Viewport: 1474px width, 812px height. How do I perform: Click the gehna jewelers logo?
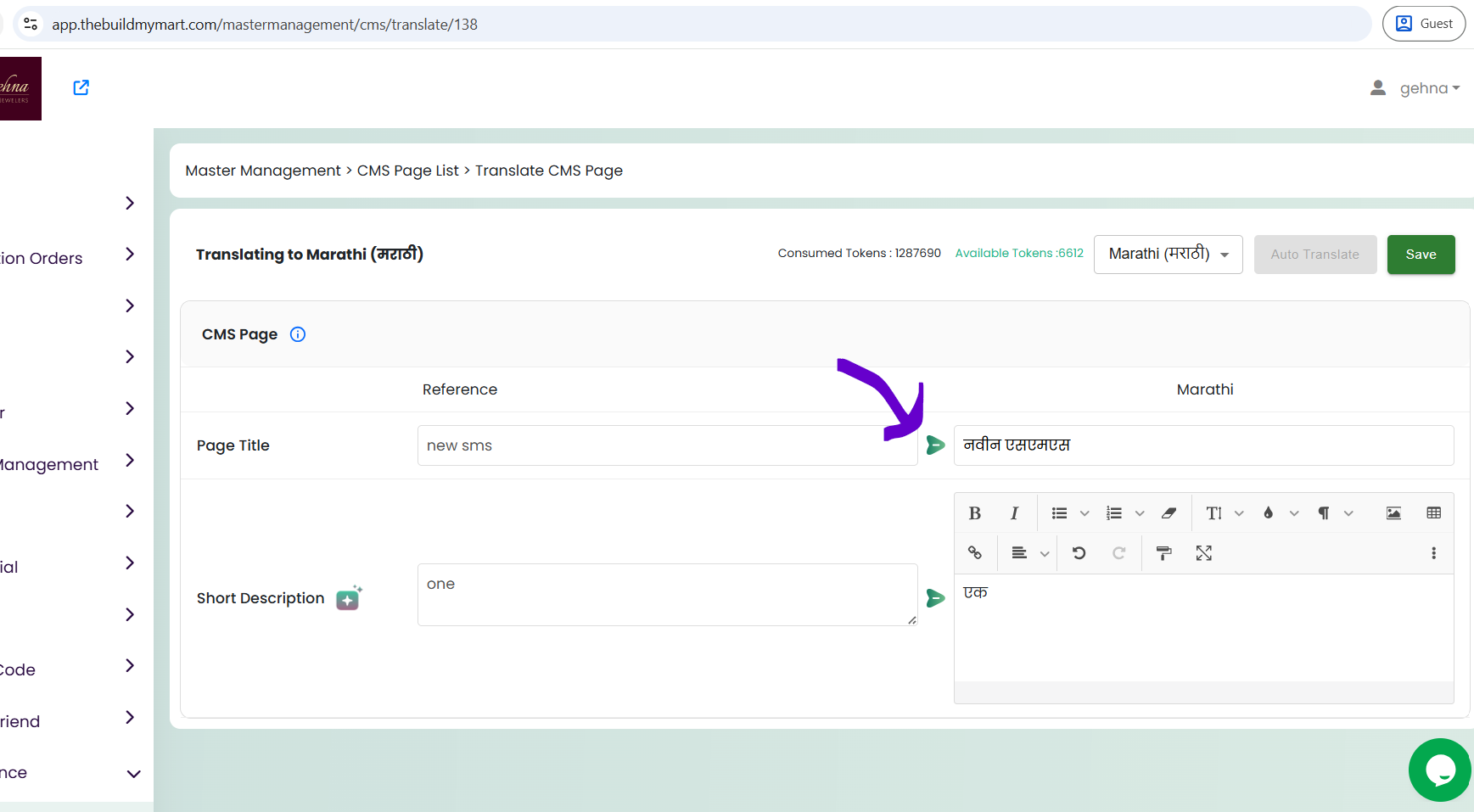coord(20,88)
